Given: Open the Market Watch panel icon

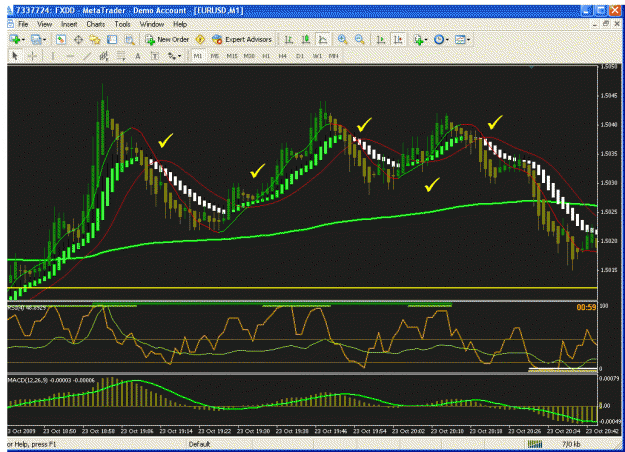Looking at the screenshot, I should (x=61, y=39).
